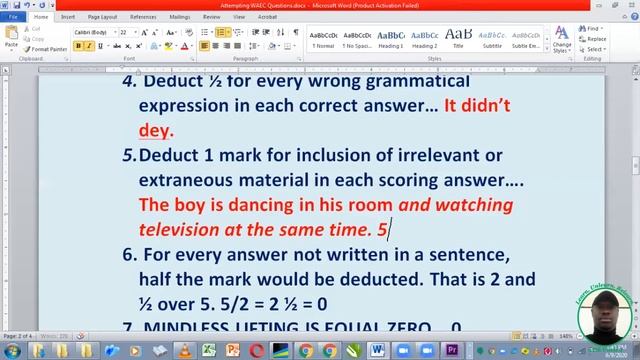Click Find in Editing group
The height and width of the screenshot is (360, 640).
coord(591,29)
